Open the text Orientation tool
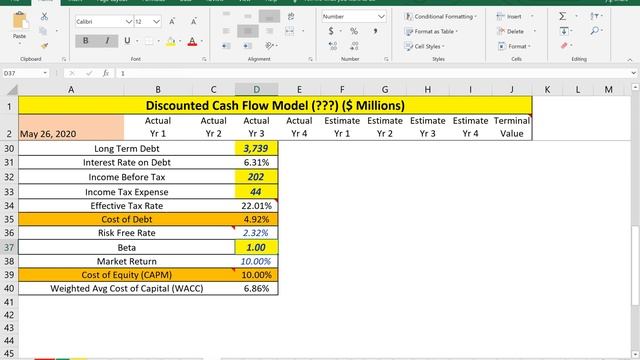Viewport: 640px width, 360px height. pos(269,46)
